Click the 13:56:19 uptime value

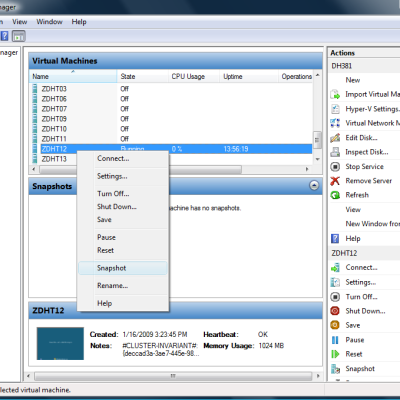coord(236,149)
